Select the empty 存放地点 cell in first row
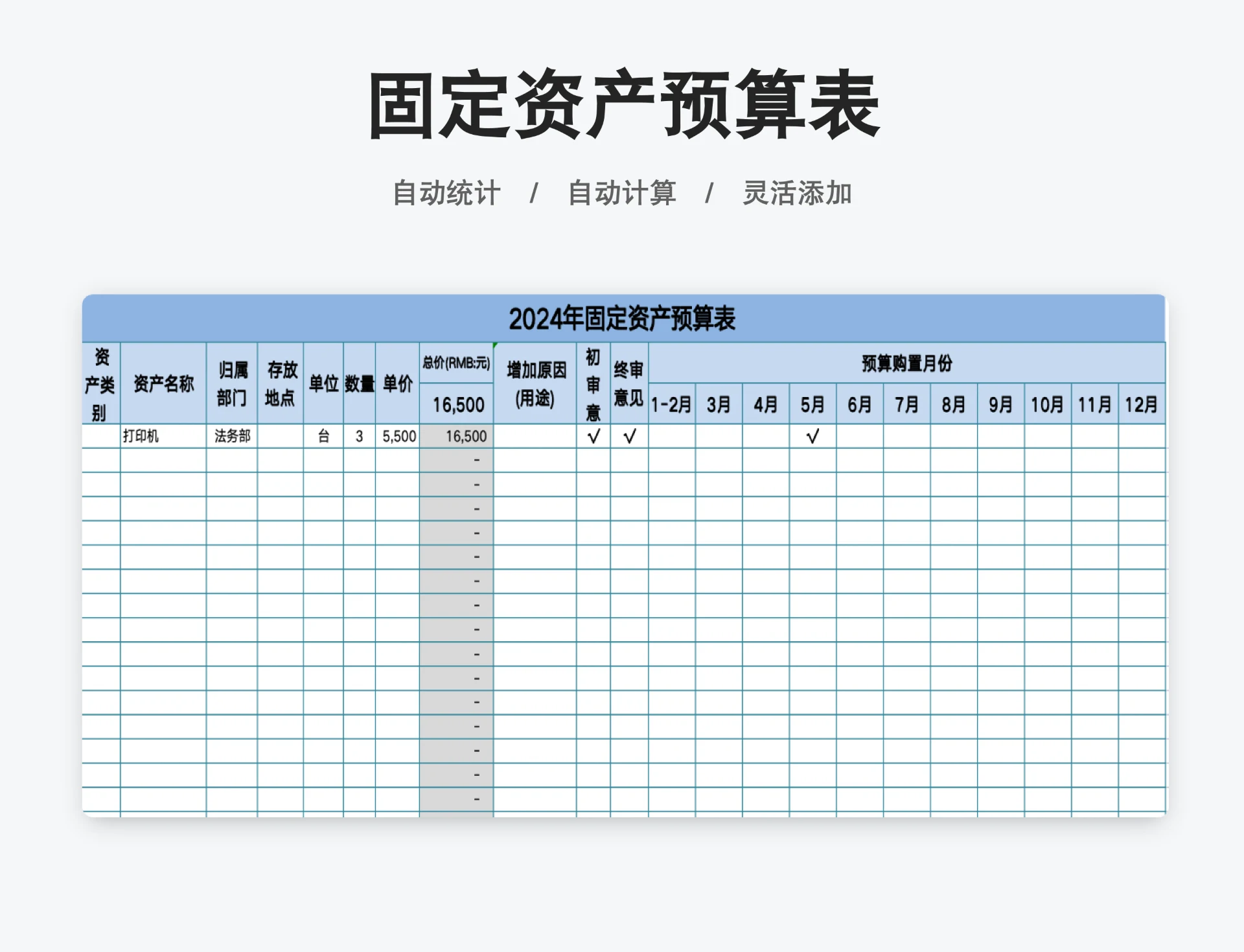 coord(281,436)
